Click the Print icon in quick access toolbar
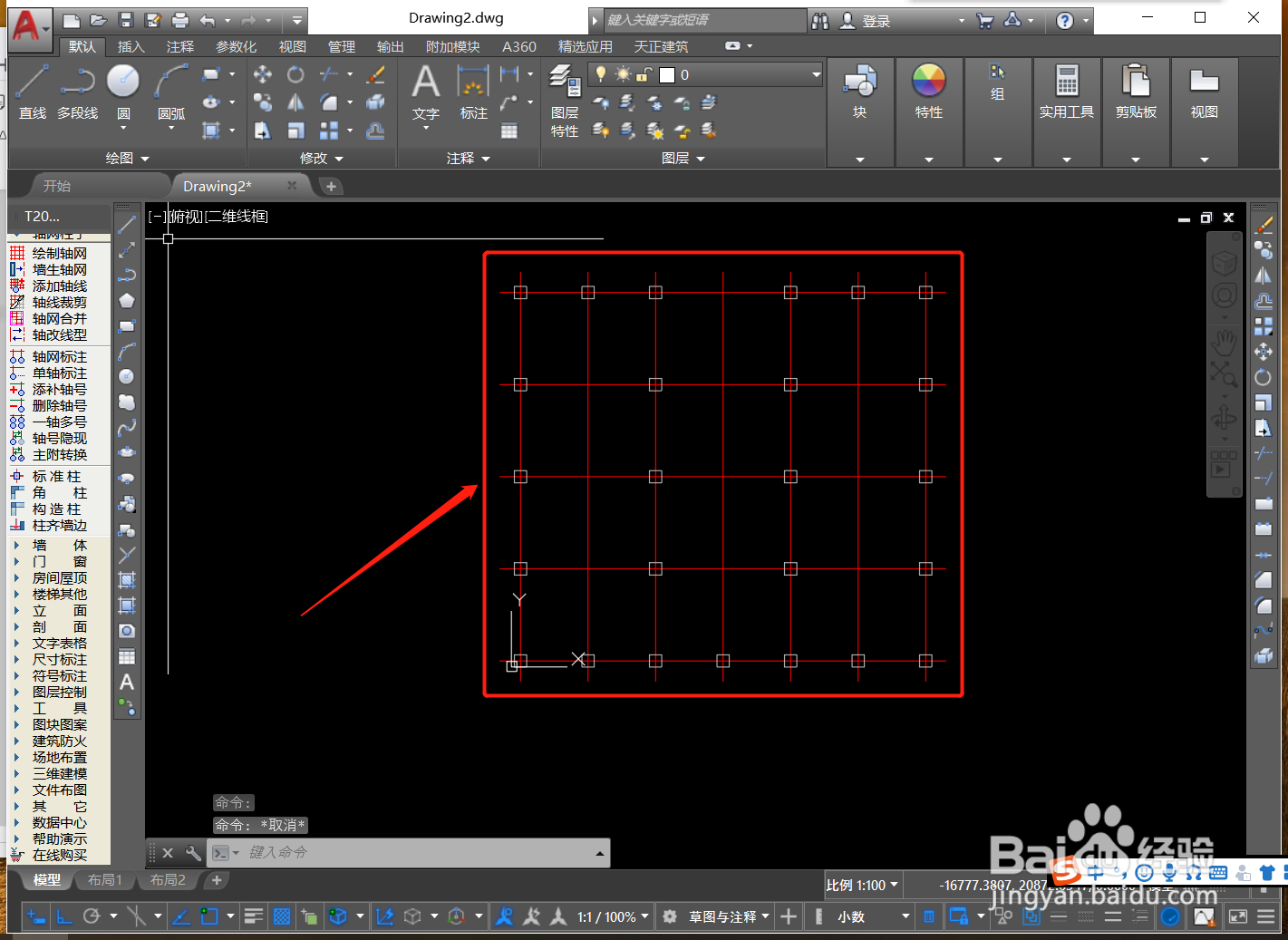The image size is (1288, 940). coord(180,20)
